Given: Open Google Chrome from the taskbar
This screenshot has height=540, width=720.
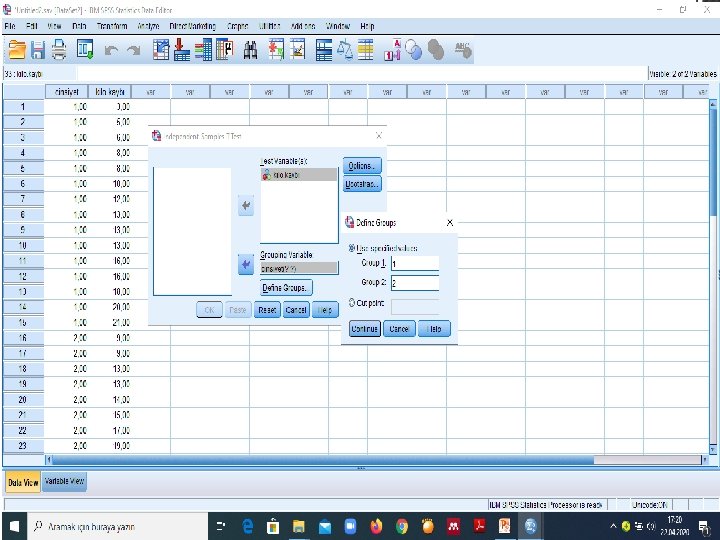Looking at the screenshot, I should coord(402,526).
